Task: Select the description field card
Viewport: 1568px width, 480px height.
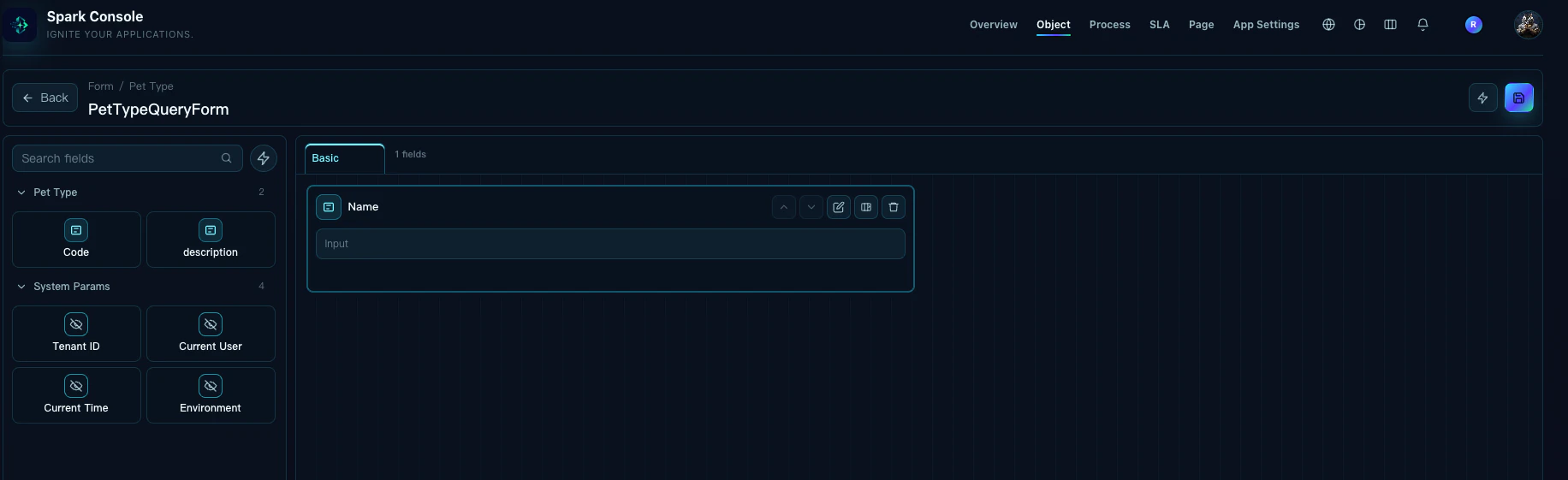Action: tap(211, 240)
